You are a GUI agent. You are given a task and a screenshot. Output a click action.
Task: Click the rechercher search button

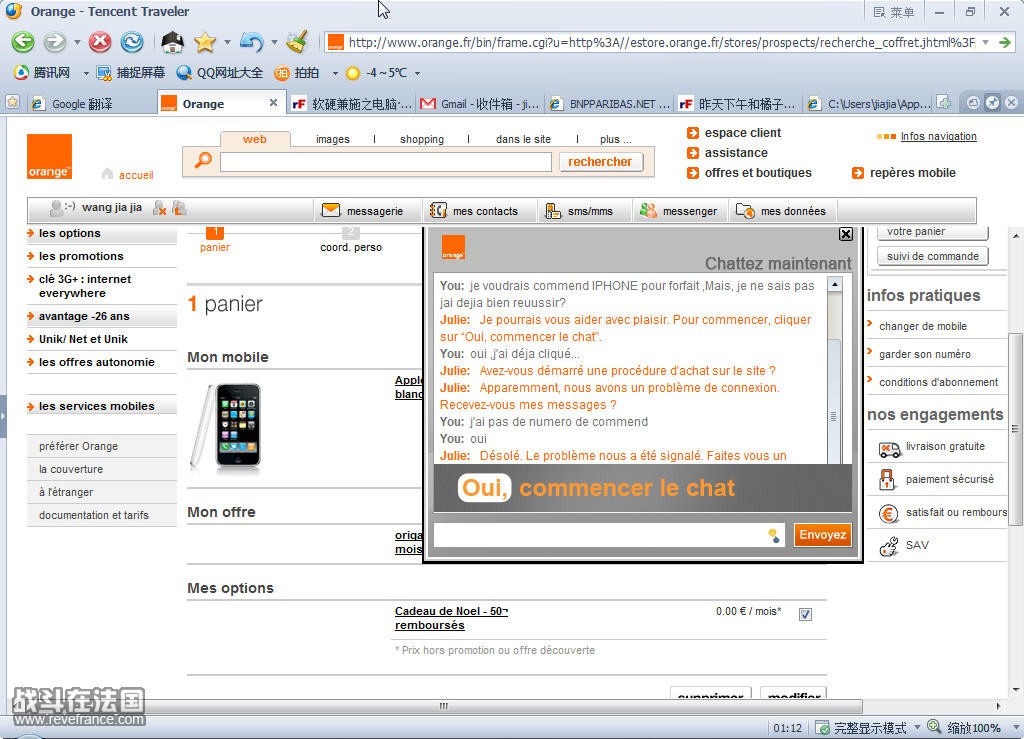(x=600, y=162)
